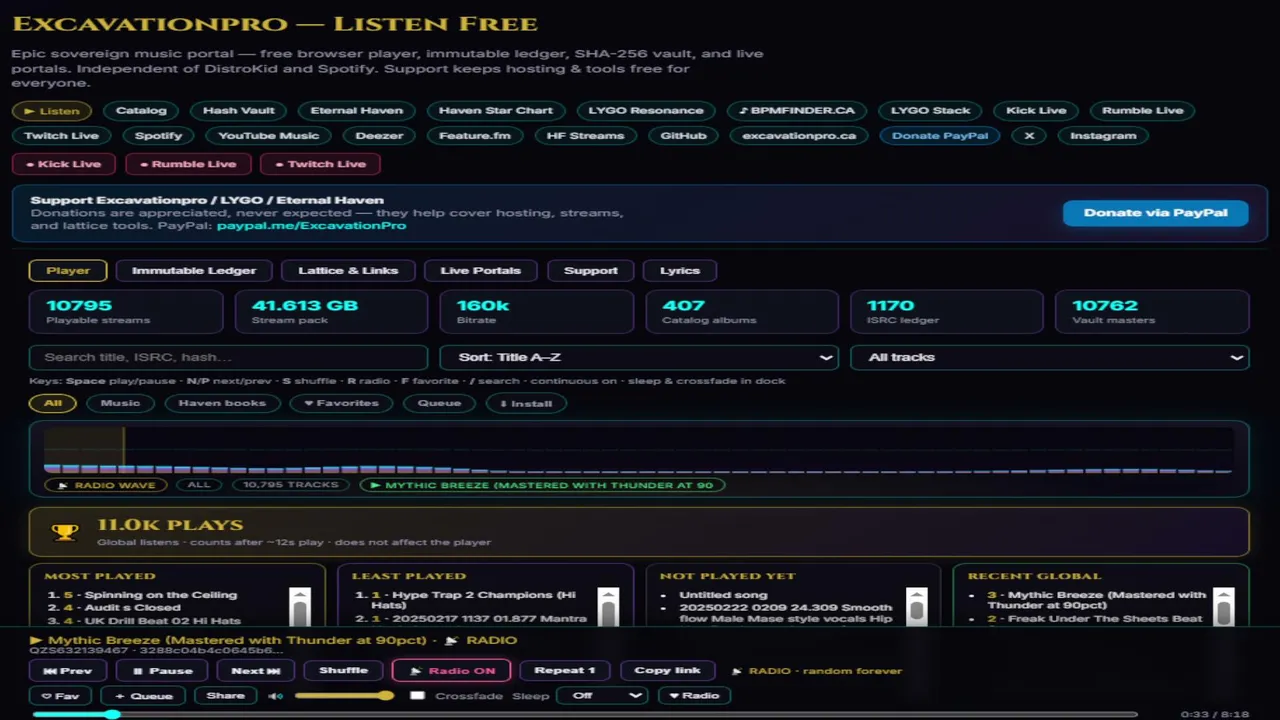Select the Queue filter chip
Screen dimensions: 1280x720
[x=439, y=404]
